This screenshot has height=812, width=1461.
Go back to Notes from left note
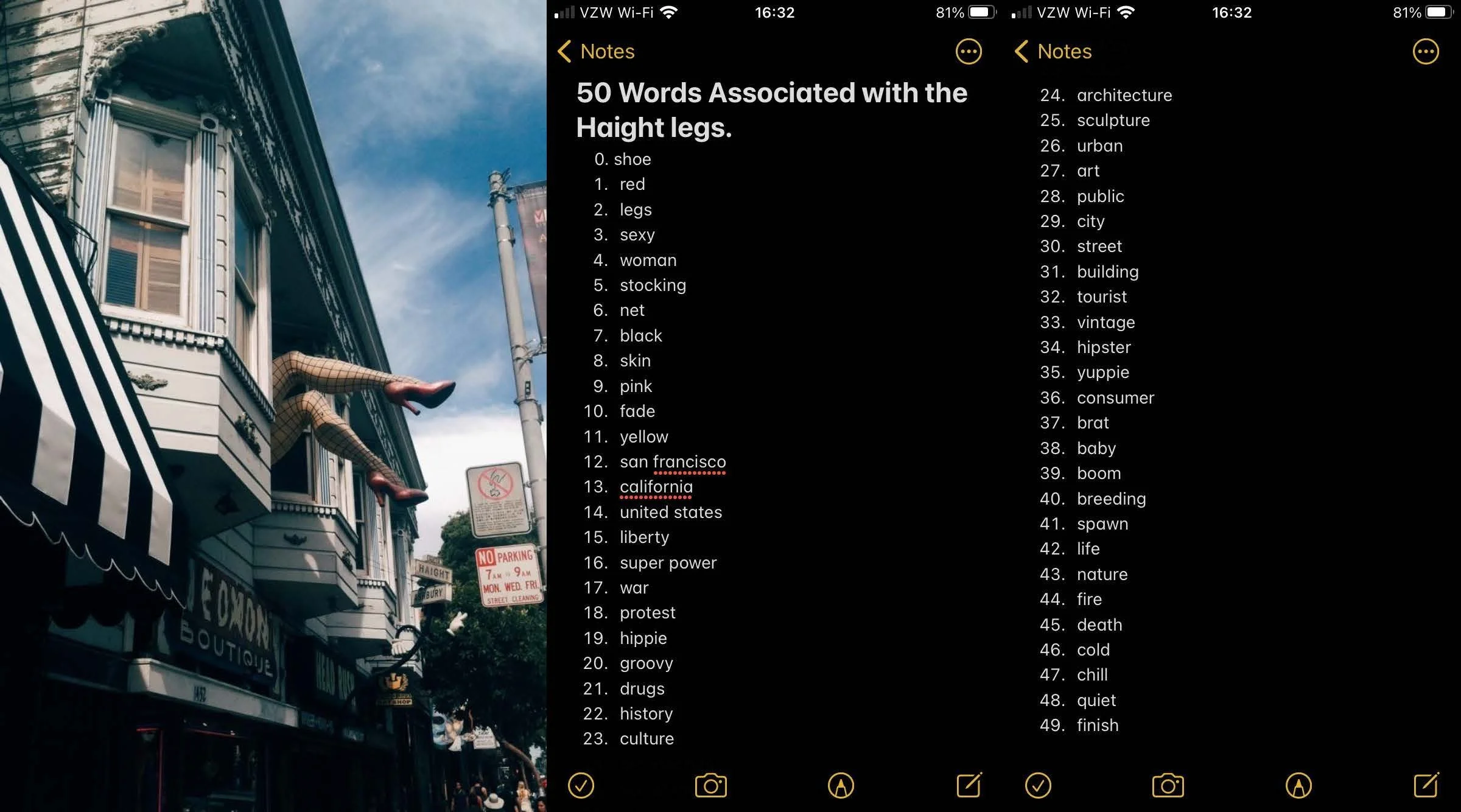(x=596, y=52)
